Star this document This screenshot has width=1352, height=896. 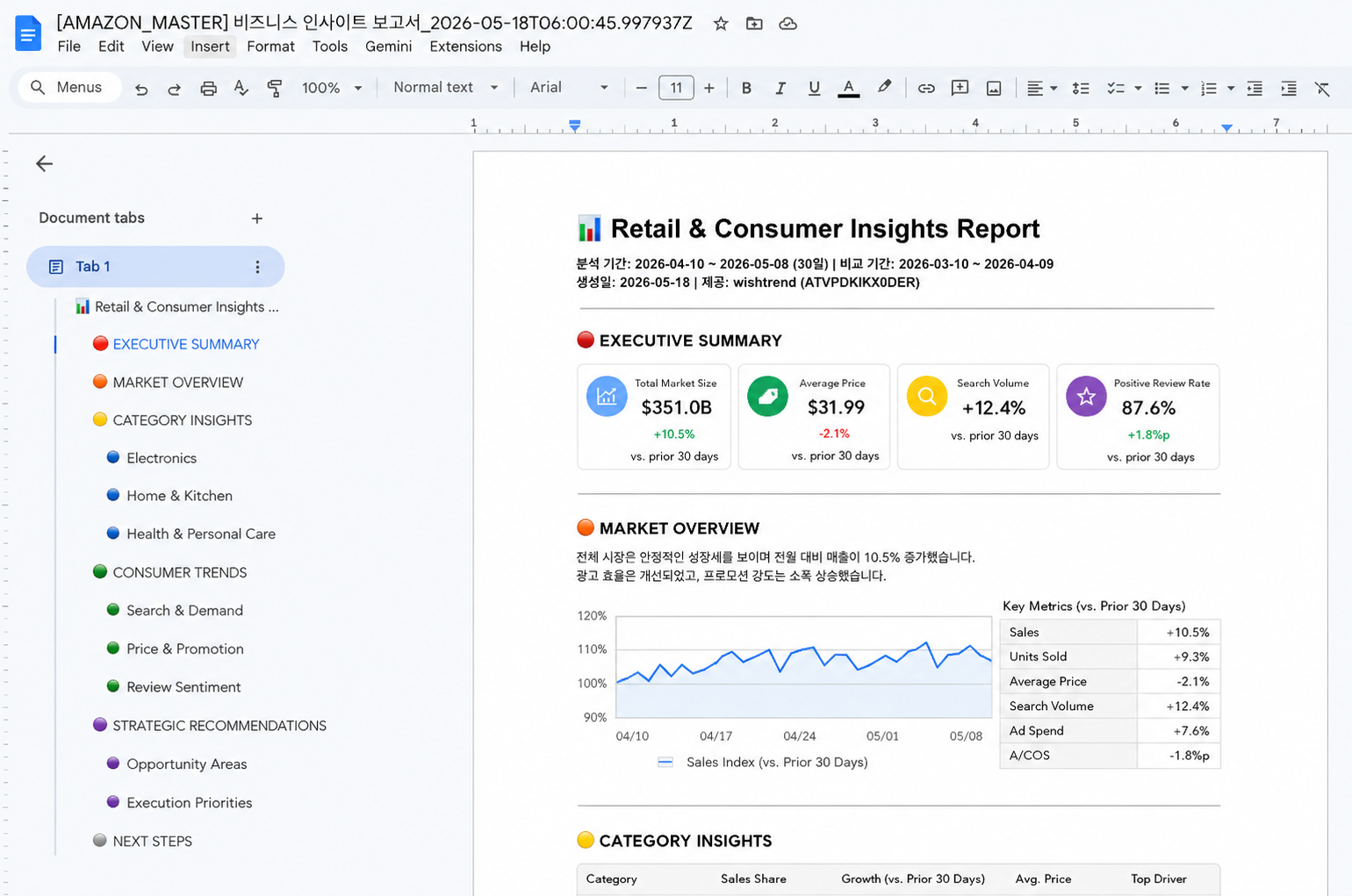click(721, 24)
